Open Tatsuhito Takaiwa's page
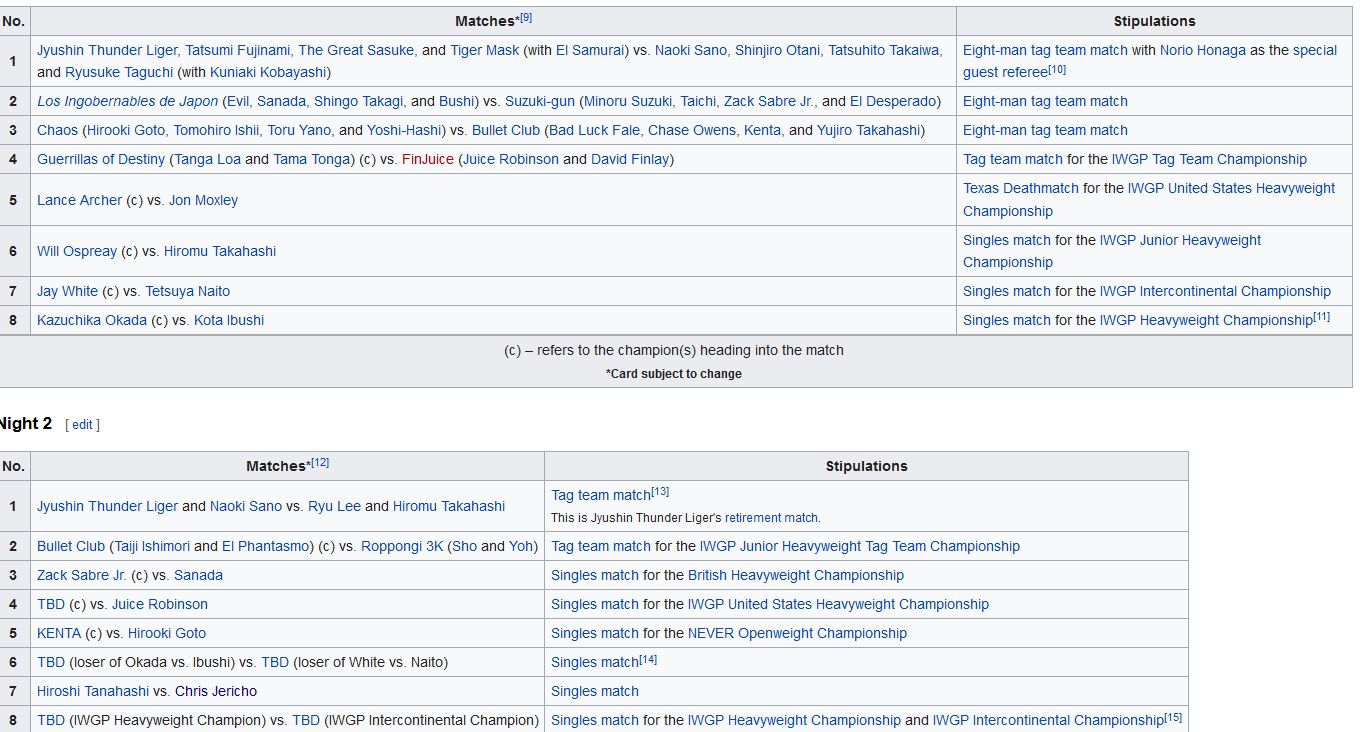Viewport: 1361px width, 732px height. (x=884, y=50)
